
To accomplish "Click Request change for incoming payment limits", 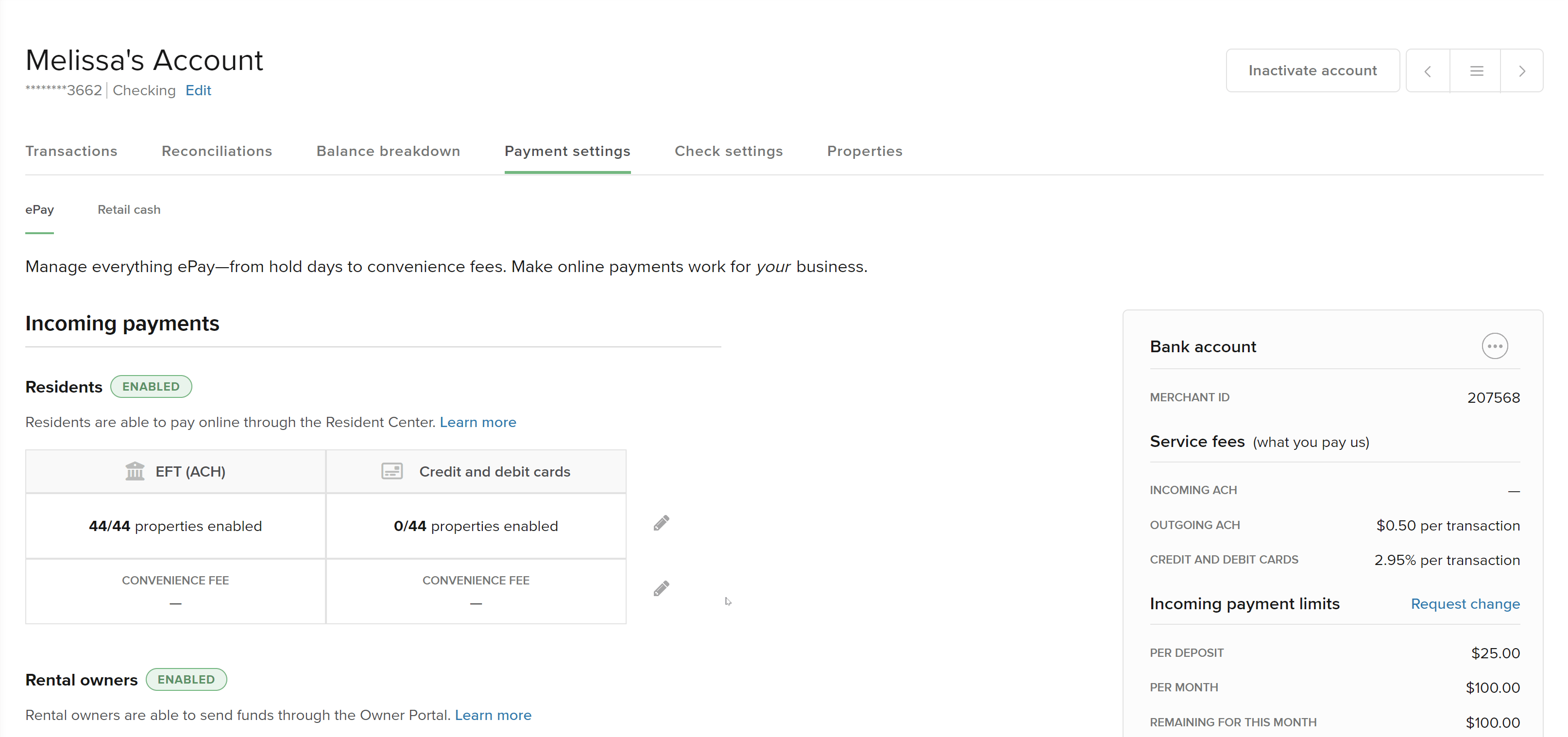I will tap(1465, 604).
